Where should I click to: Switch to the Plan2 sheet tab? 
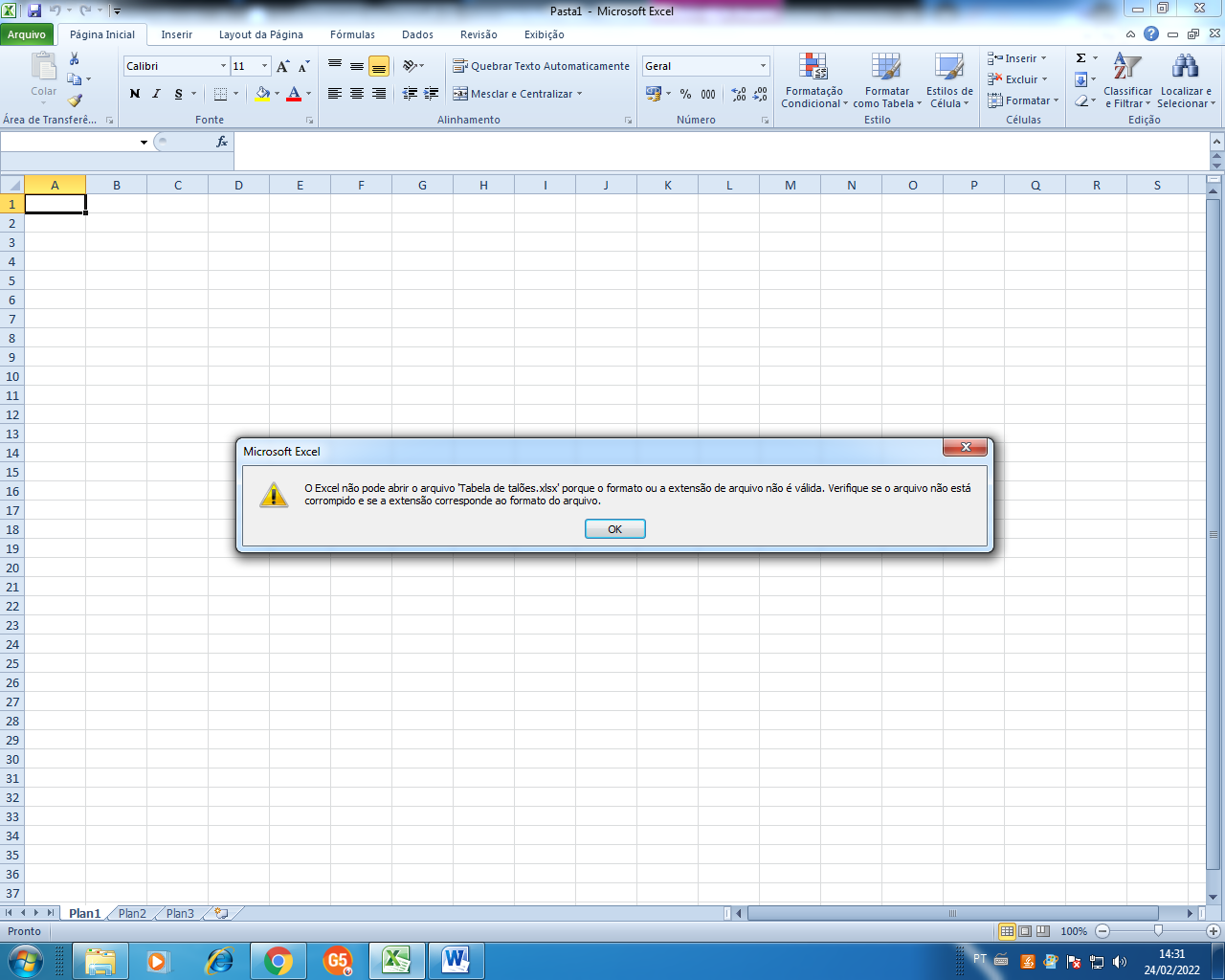[132, 913]
